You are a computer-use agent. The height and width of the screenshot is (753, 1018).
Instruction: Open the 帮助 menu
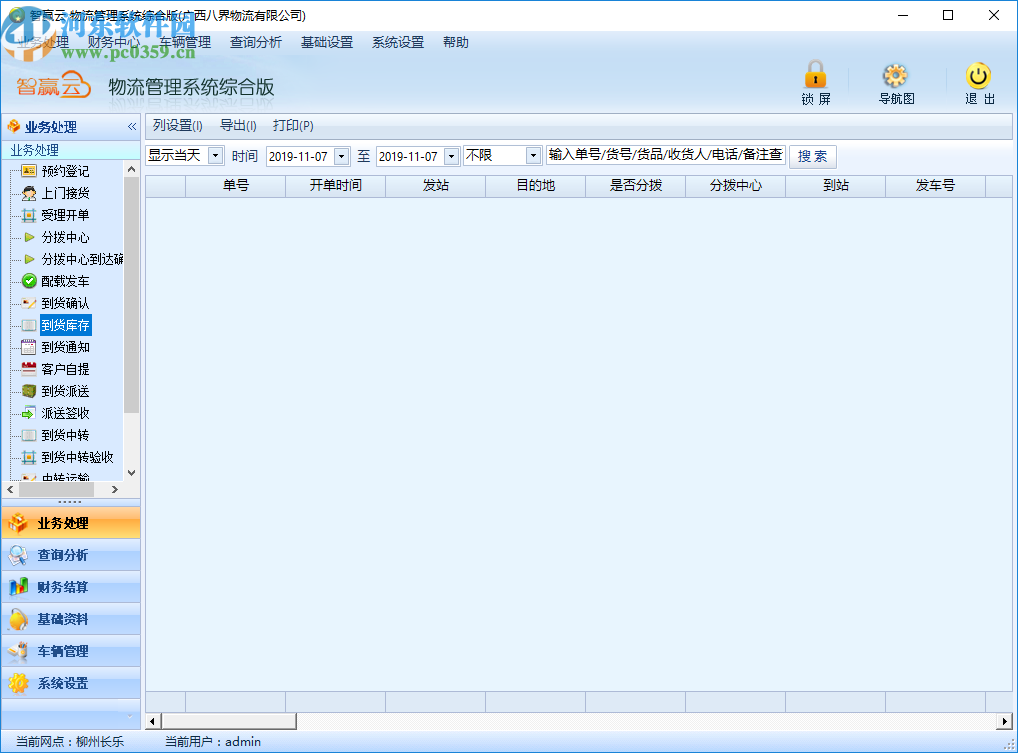[456, 42]
